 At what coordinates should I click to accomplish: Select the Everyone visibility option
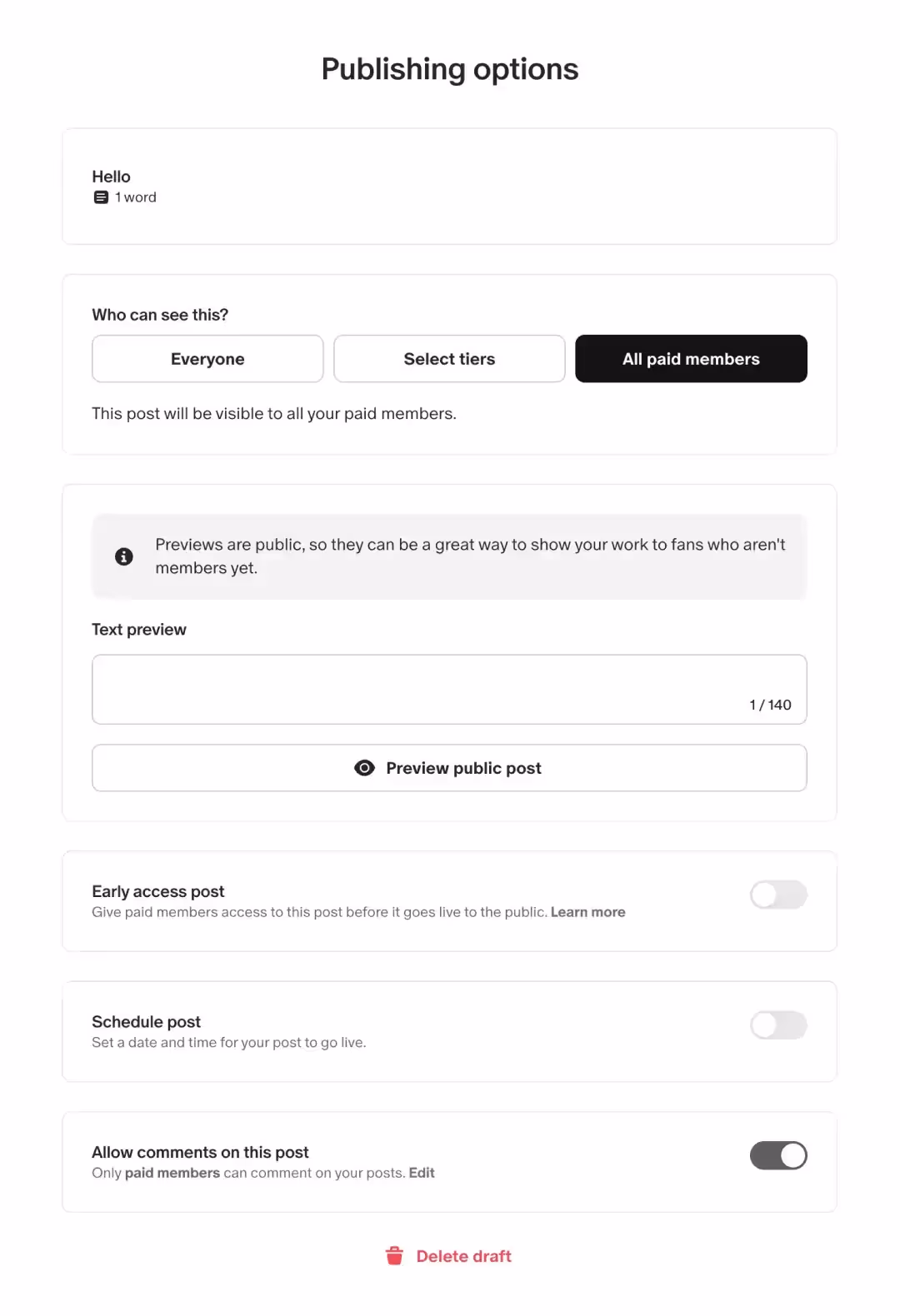tap(207, 358)
